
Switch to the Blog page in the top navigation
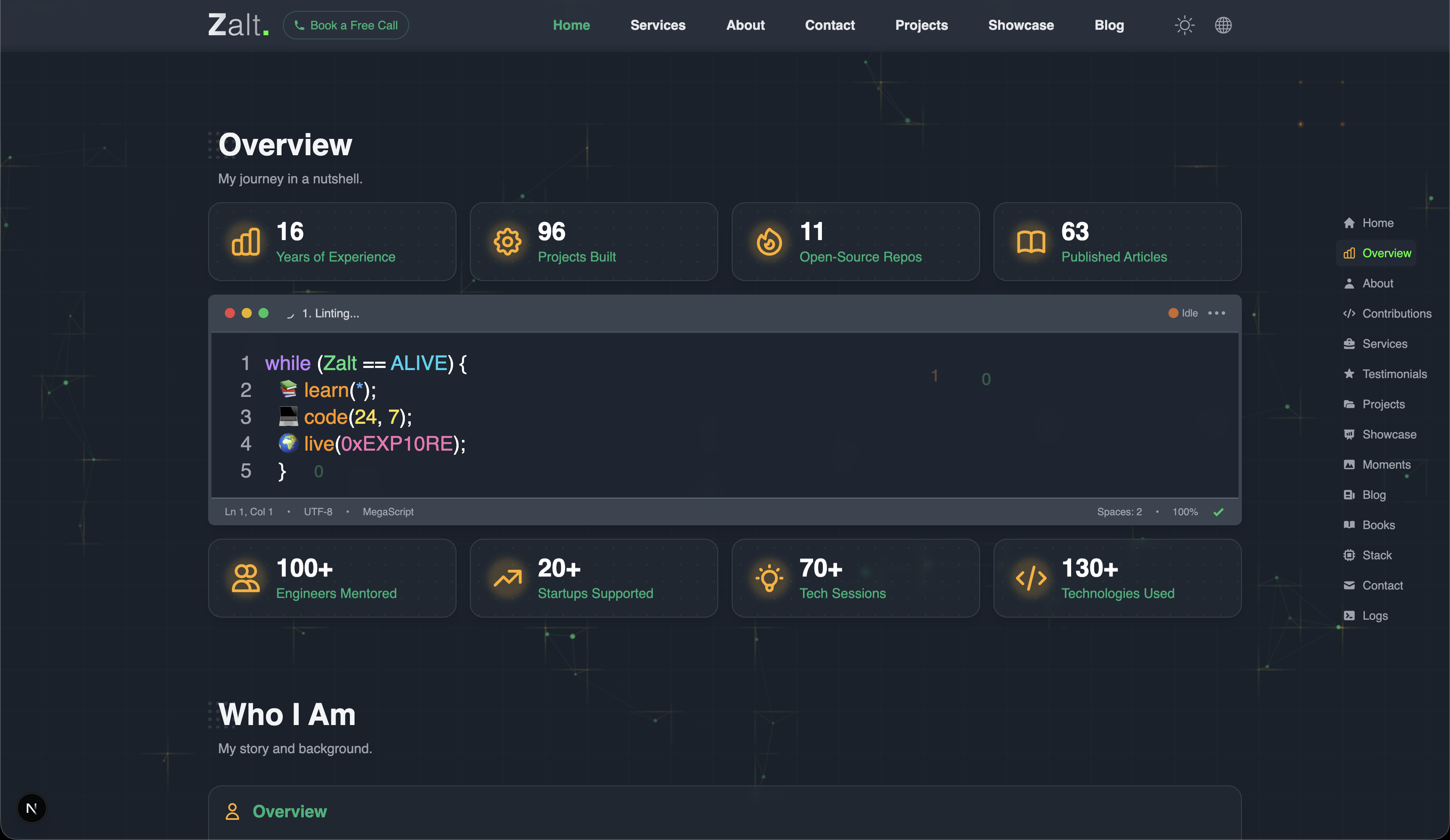1109,25
